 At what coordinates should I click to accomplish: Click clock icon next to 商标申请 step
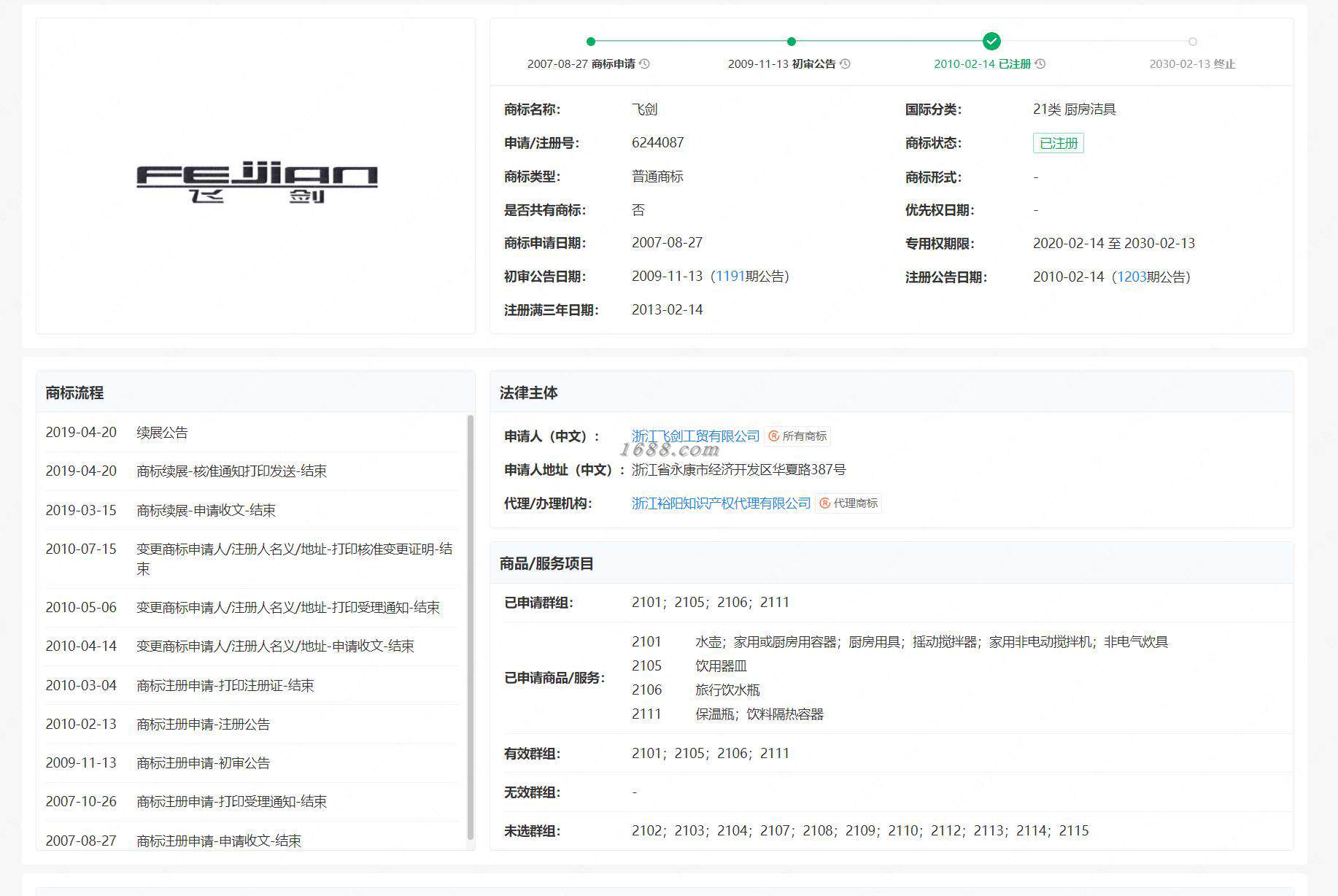tap(644, 64)
